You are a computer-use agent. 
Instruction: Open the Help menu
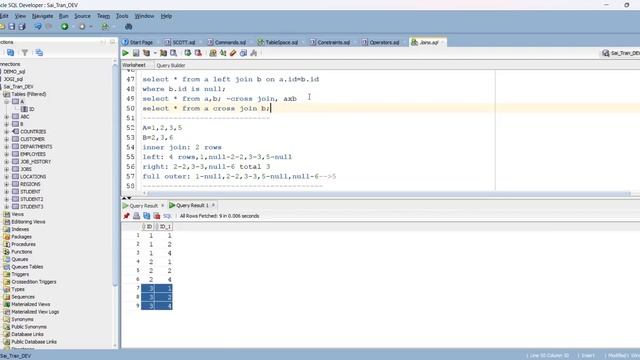coord(166,16)
